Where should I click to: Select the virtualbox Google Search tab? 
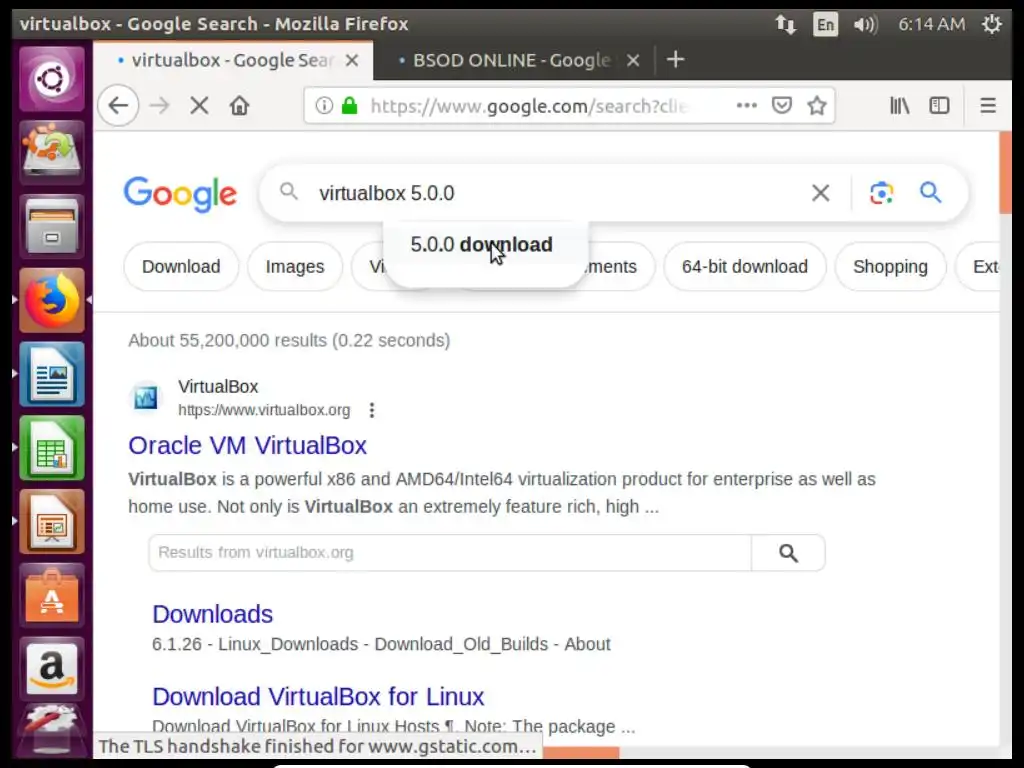click(234, 60)
